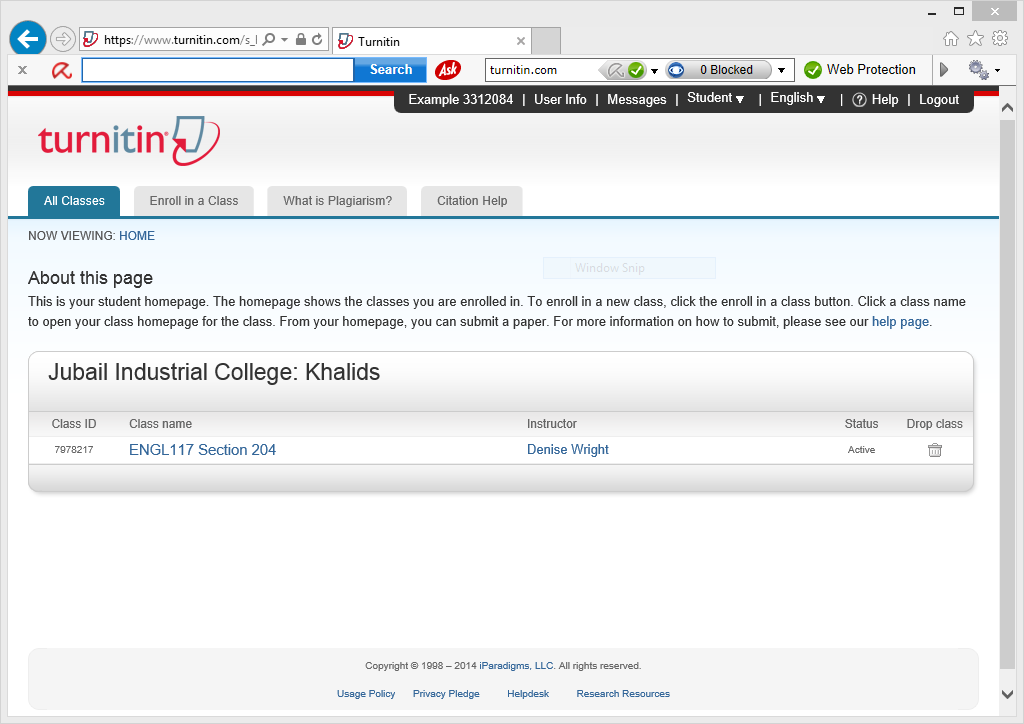Viewport: 1024px width, 724px height.
Task: Open favorites star icon
Action: point(975,39)
